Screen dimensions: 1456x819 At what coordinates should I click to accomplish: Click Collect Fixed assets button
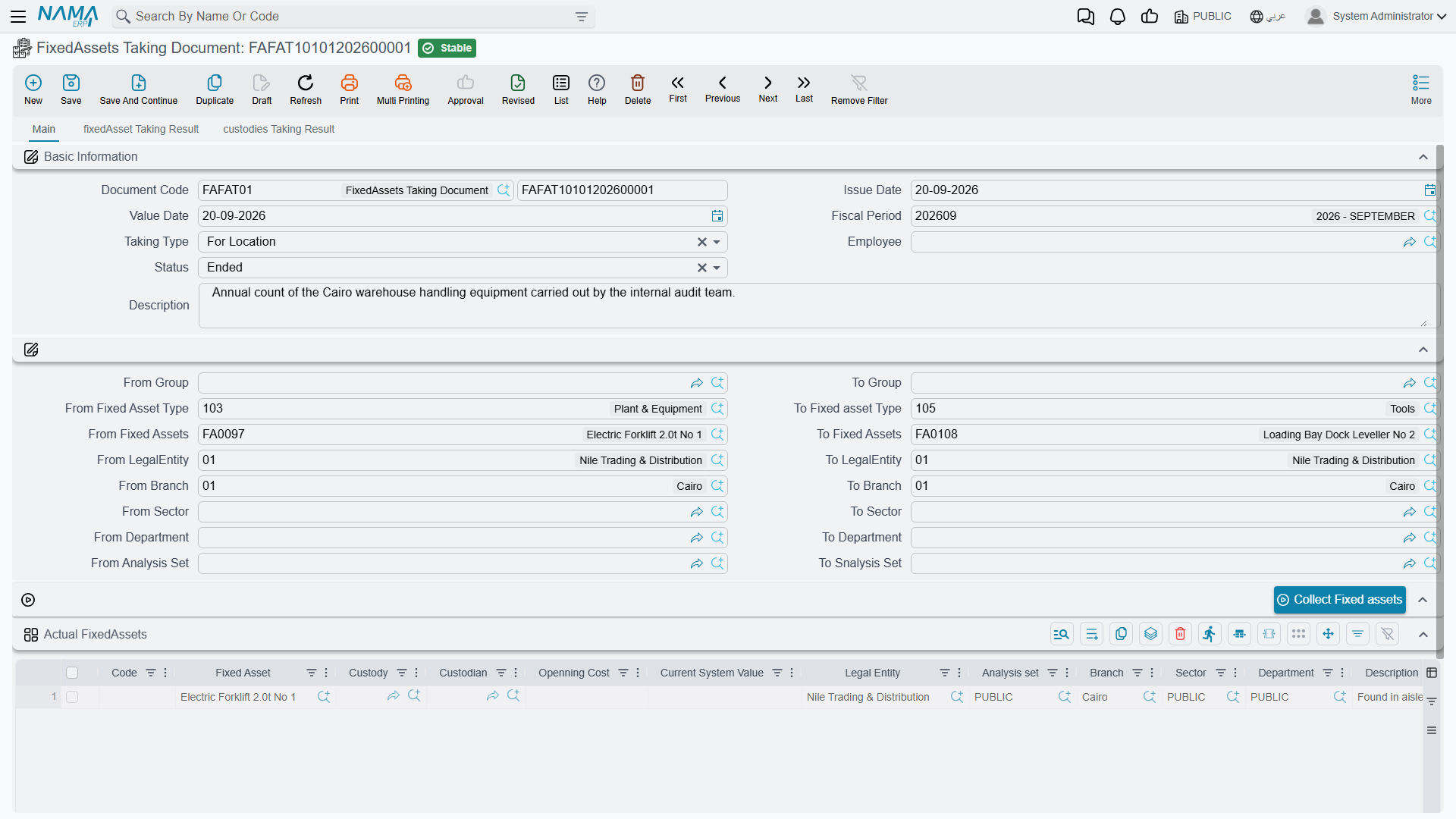(1339, 600)
